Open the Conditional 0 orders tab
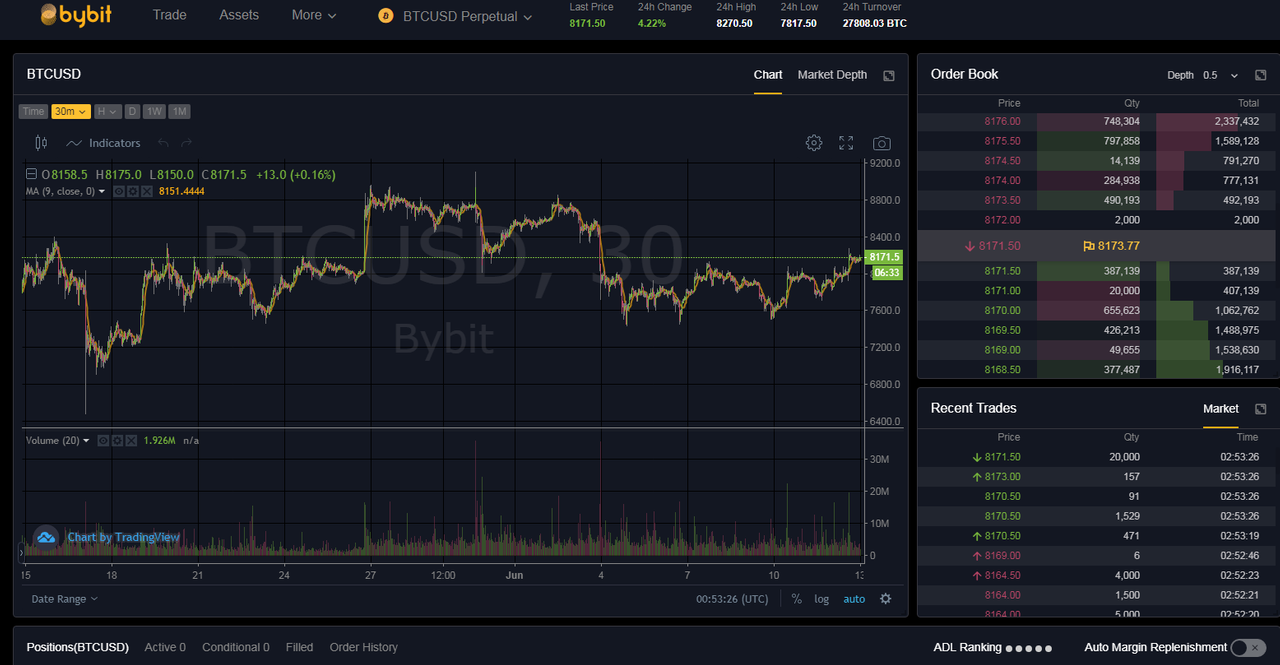 235,647
